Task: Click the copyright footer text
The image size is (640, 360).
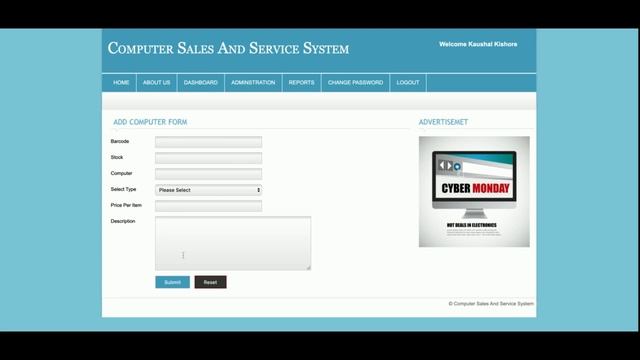Action: 491,304
